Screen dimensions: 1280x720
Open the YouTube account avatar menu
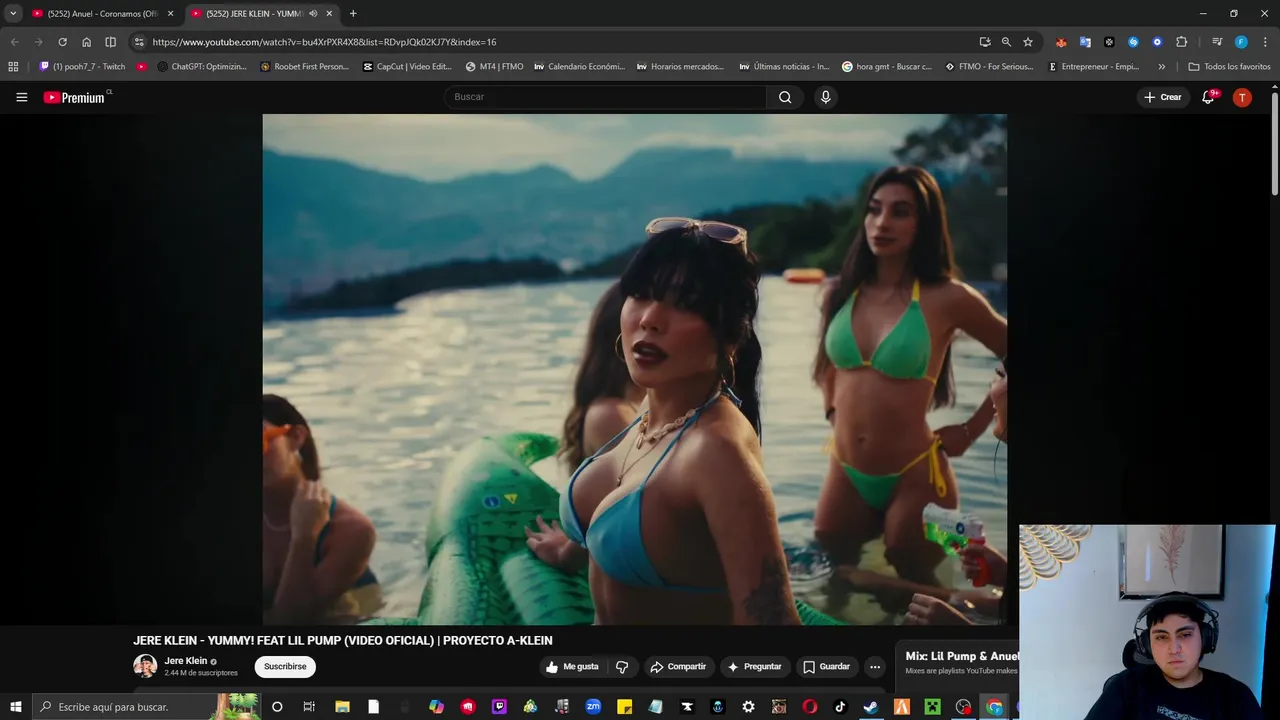coord(1242,97)
